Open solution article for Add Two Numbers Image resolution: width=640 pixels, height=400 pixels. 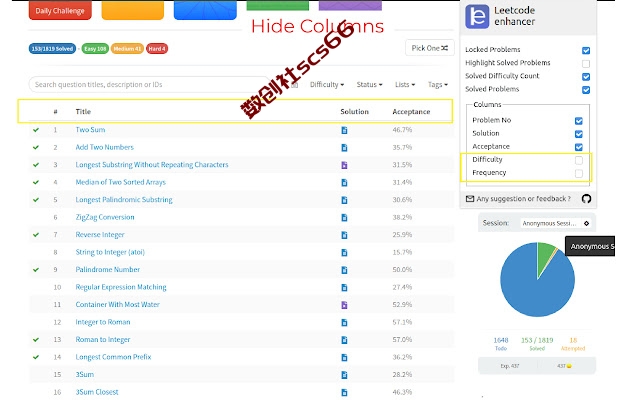pyautogui.click(x=344, y=148)
